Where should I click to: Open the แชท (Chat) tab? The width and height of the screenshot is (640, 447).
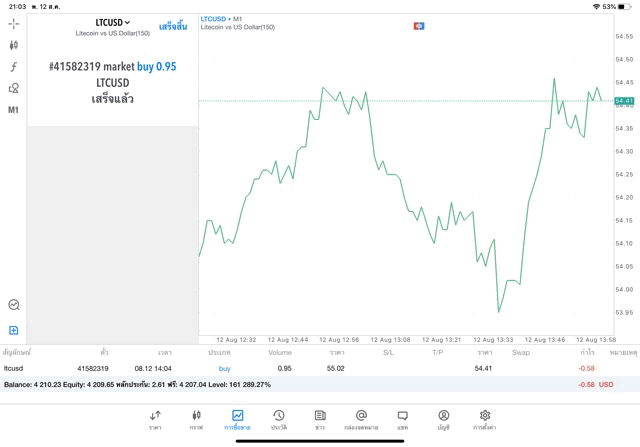402,420
